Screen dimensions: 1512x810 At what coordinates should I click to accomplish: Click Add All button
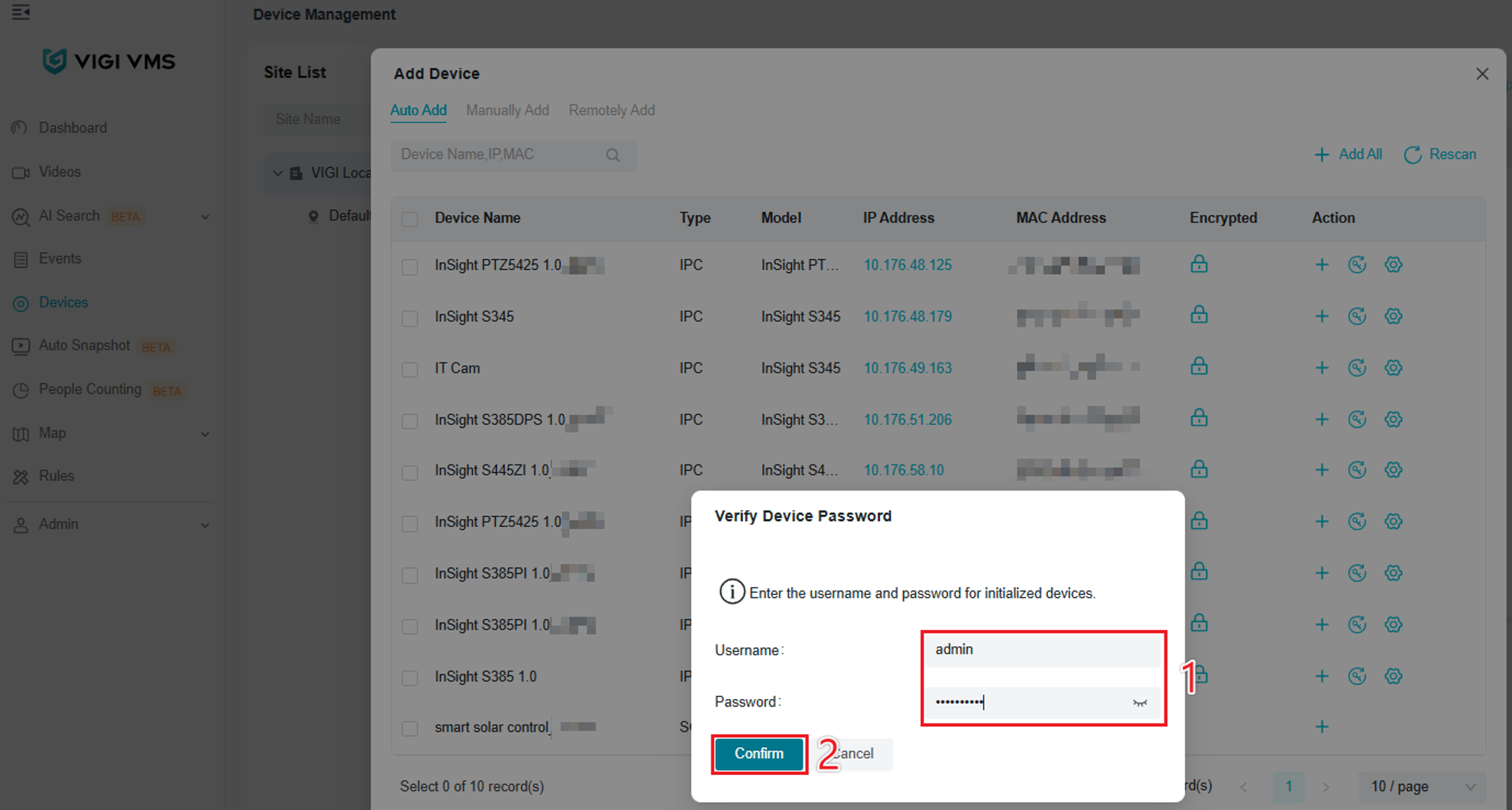[x=1348, y=155]
